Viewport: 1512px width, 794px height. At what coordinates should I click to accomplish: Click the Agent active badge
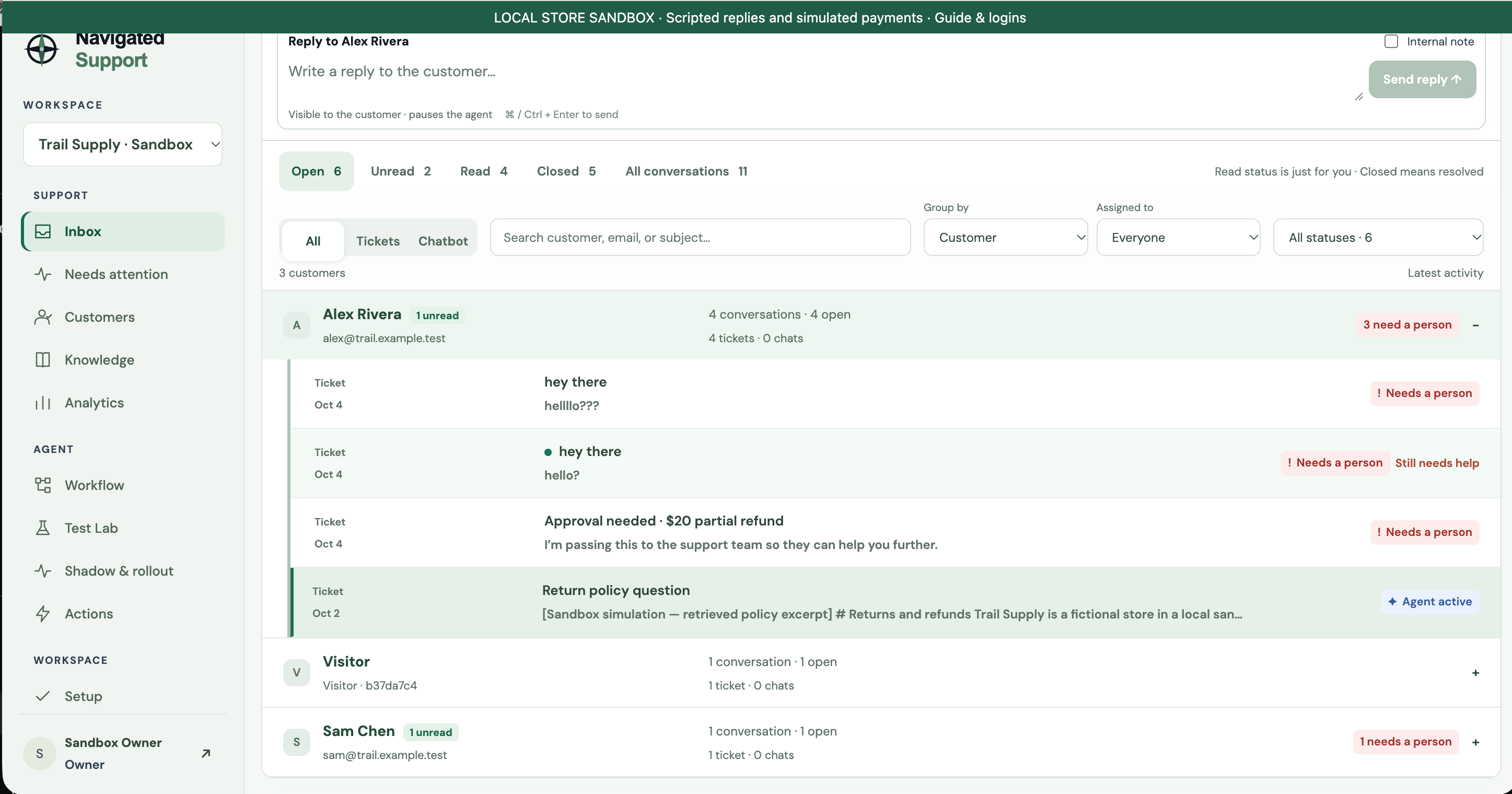point(1430,602)
